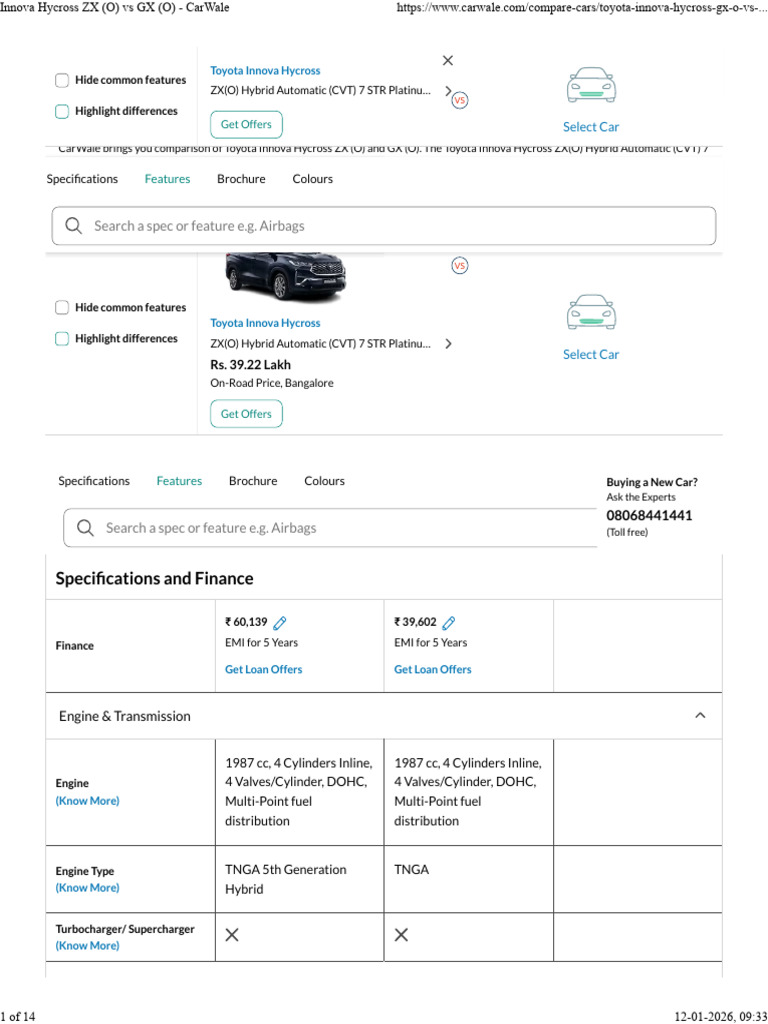Open variant chevron beside lower ZX(O) Hybrid text

pyautogui.click(x=448, y=344)
